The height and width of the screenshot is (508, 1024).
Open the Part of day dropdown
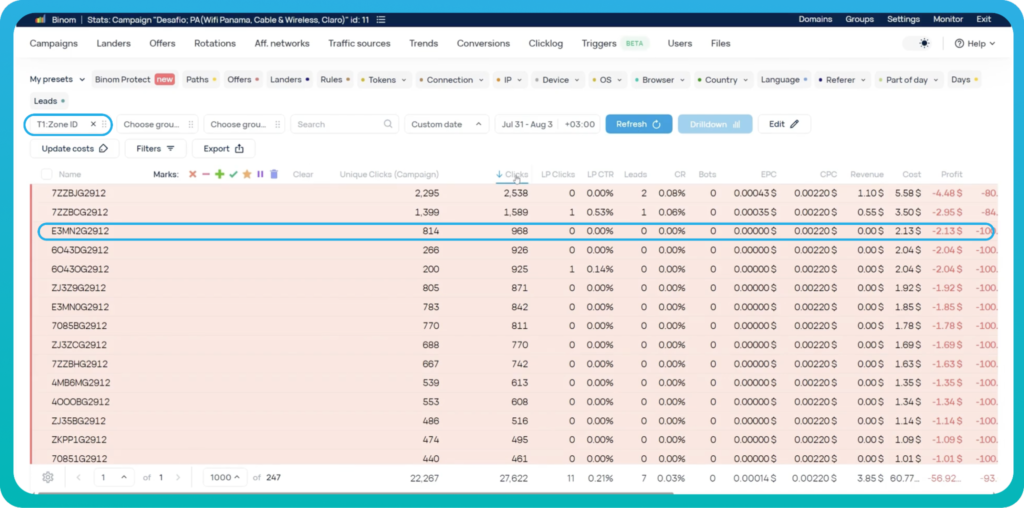click(910, 80)
